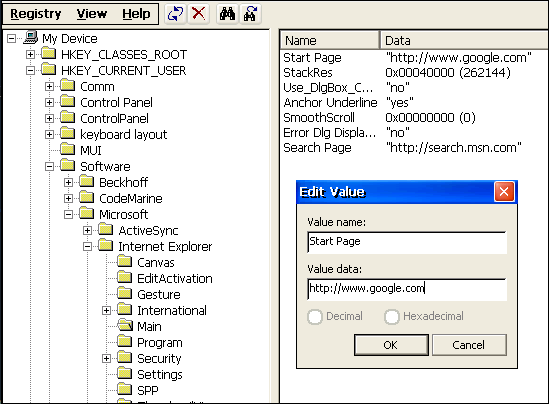Select the SPP tree item label
The height and width of the screenshot is (404, 549).
point(148,390)
